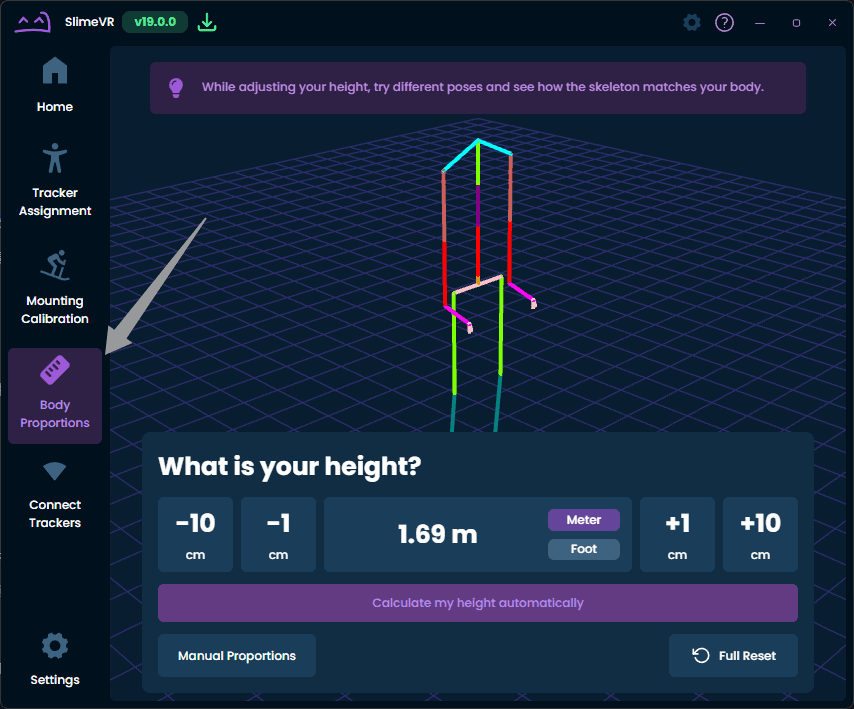Click Calculate my height automatically

(478, 603)
